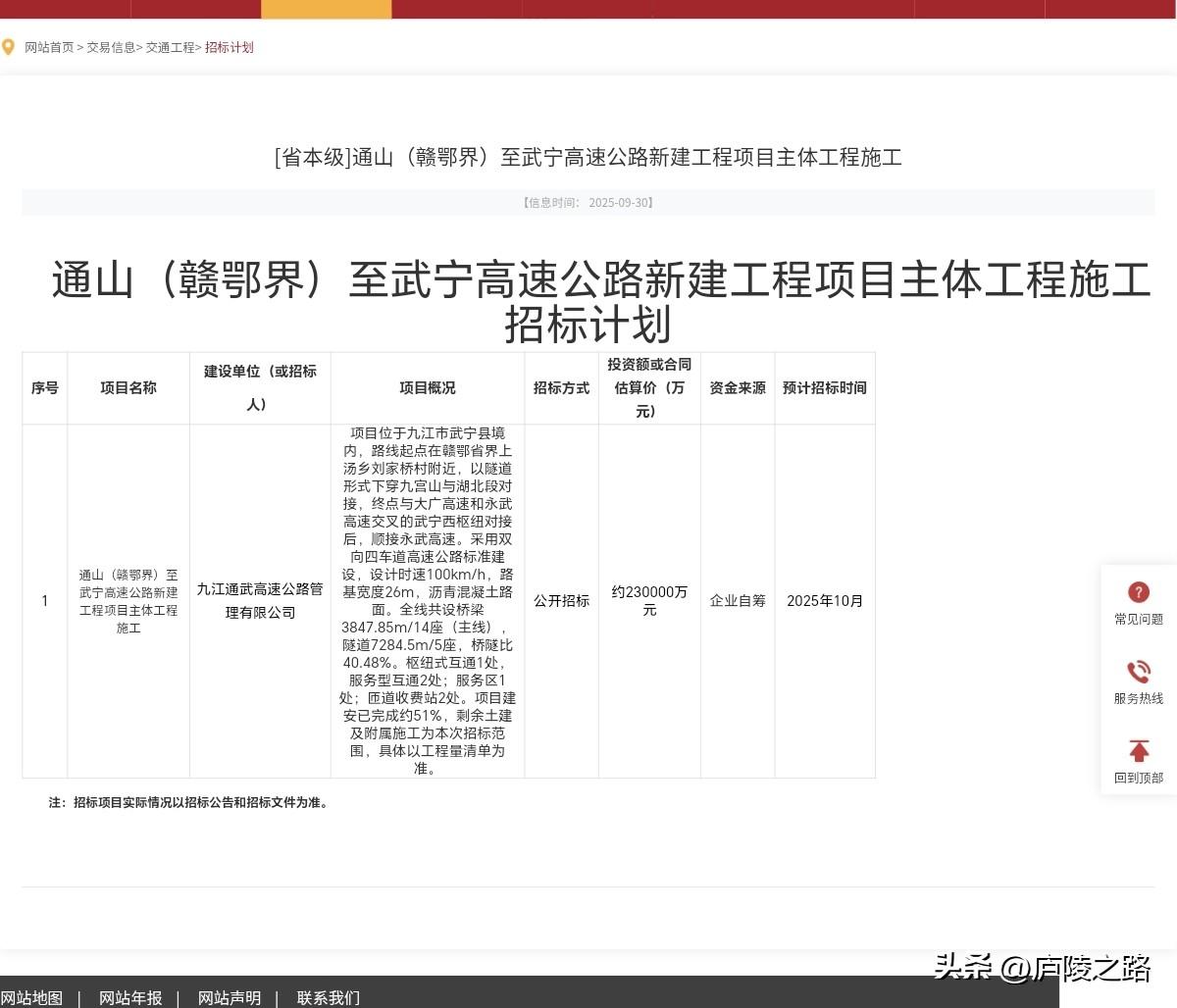Image resolution: width=1177 pixels, height=1008 pixels.
Task: Click the 服务热线 phone icon
Action: (x=1139, y=672)
